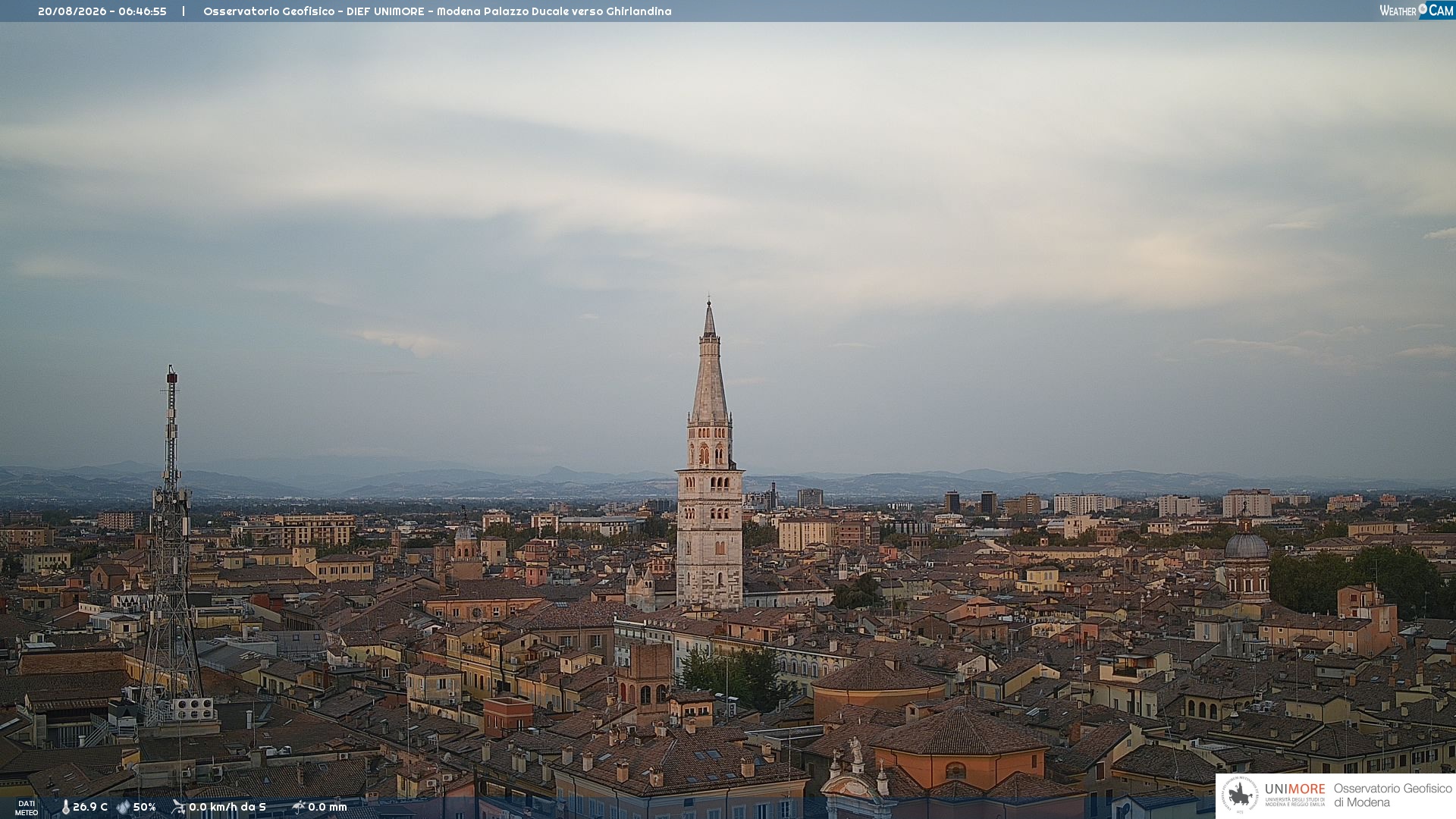The height and width of the screenshot is (819, 1456).
Task: Click the humidity water drops icon
Action: click(124, 808)
